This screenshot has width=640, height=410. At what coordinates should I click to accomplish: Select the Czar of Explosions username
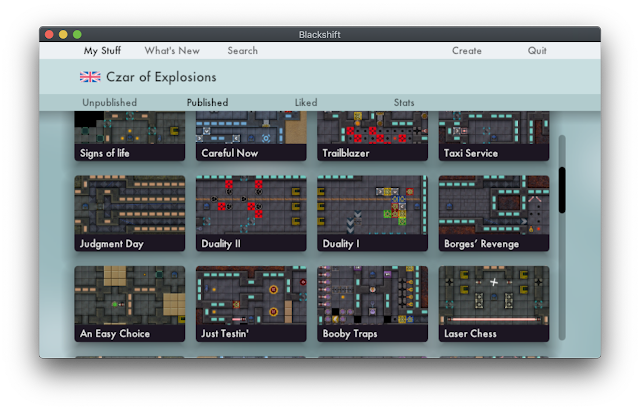click(x=161, y=77)
